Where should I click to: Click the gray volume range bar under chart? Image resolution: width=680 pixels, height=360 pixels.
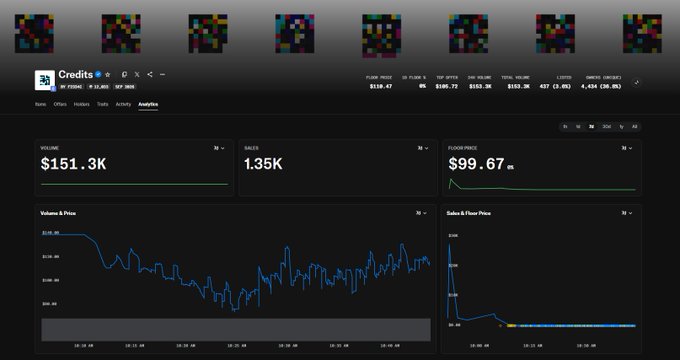pyautogui.click(x=236, y=330)
